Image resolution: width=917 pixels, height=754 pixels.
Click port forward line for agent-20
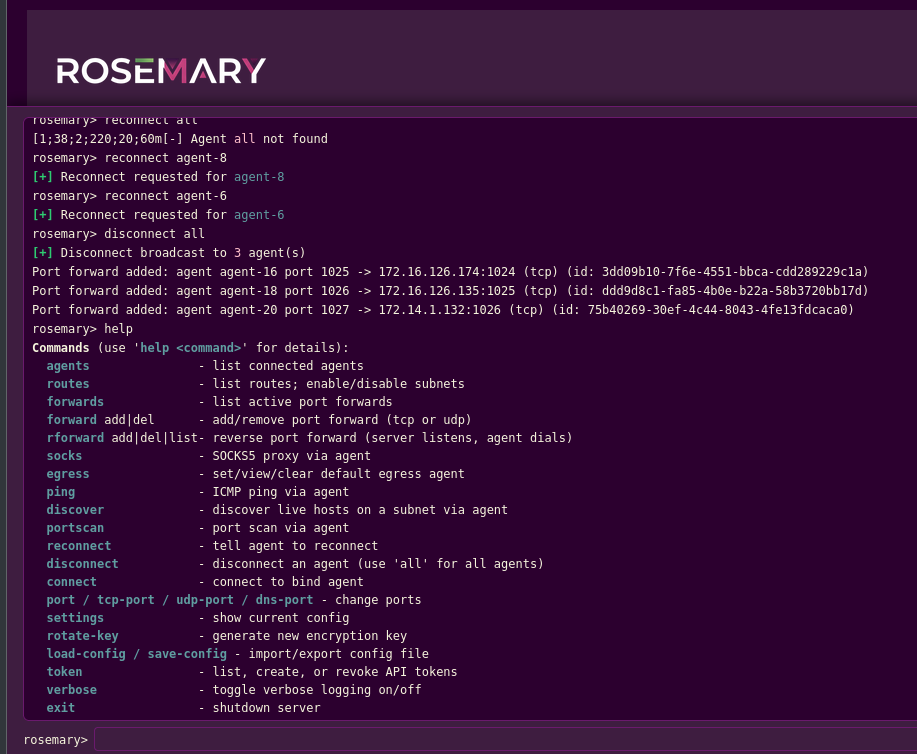point(443,310)
